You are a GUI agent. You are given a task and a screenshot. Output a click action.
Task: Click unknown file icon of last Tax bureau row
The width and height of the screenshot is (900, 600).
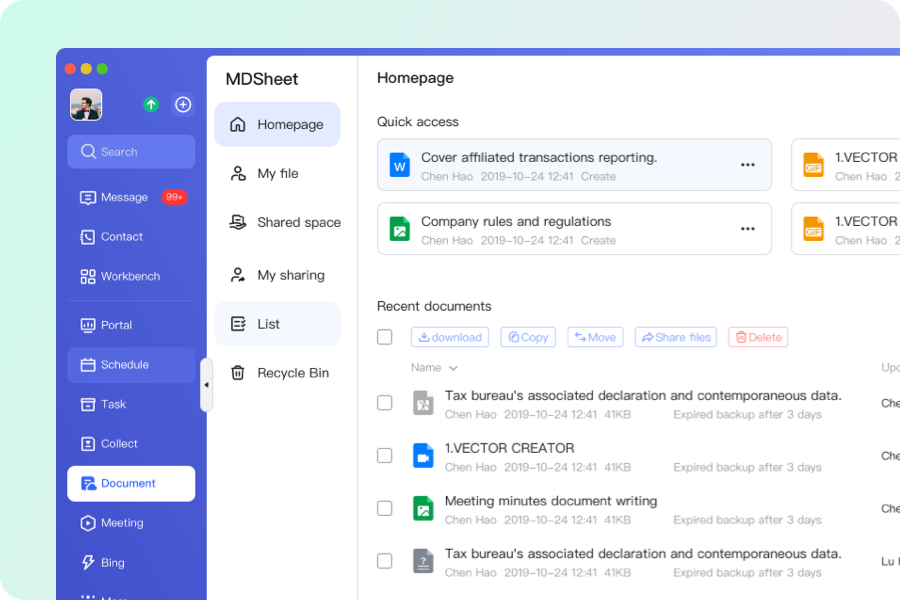[x=423, y=561]
